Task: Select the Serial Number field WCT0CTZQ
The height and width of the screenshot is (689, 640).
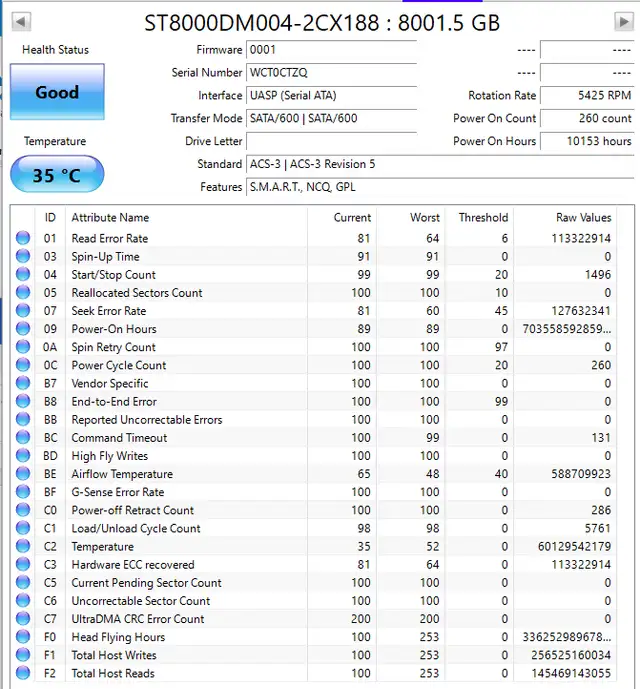Action: [x=331, y=73]
